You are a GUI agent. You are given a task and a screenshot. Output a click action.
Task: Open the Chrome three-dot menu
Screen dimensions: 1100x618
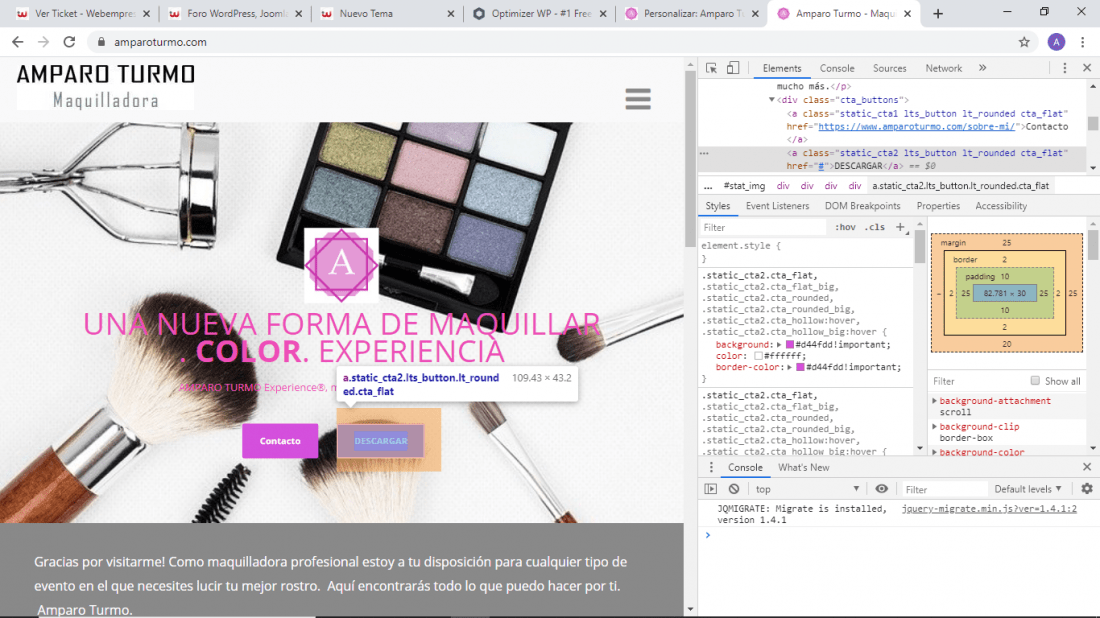coord(1082,42)
